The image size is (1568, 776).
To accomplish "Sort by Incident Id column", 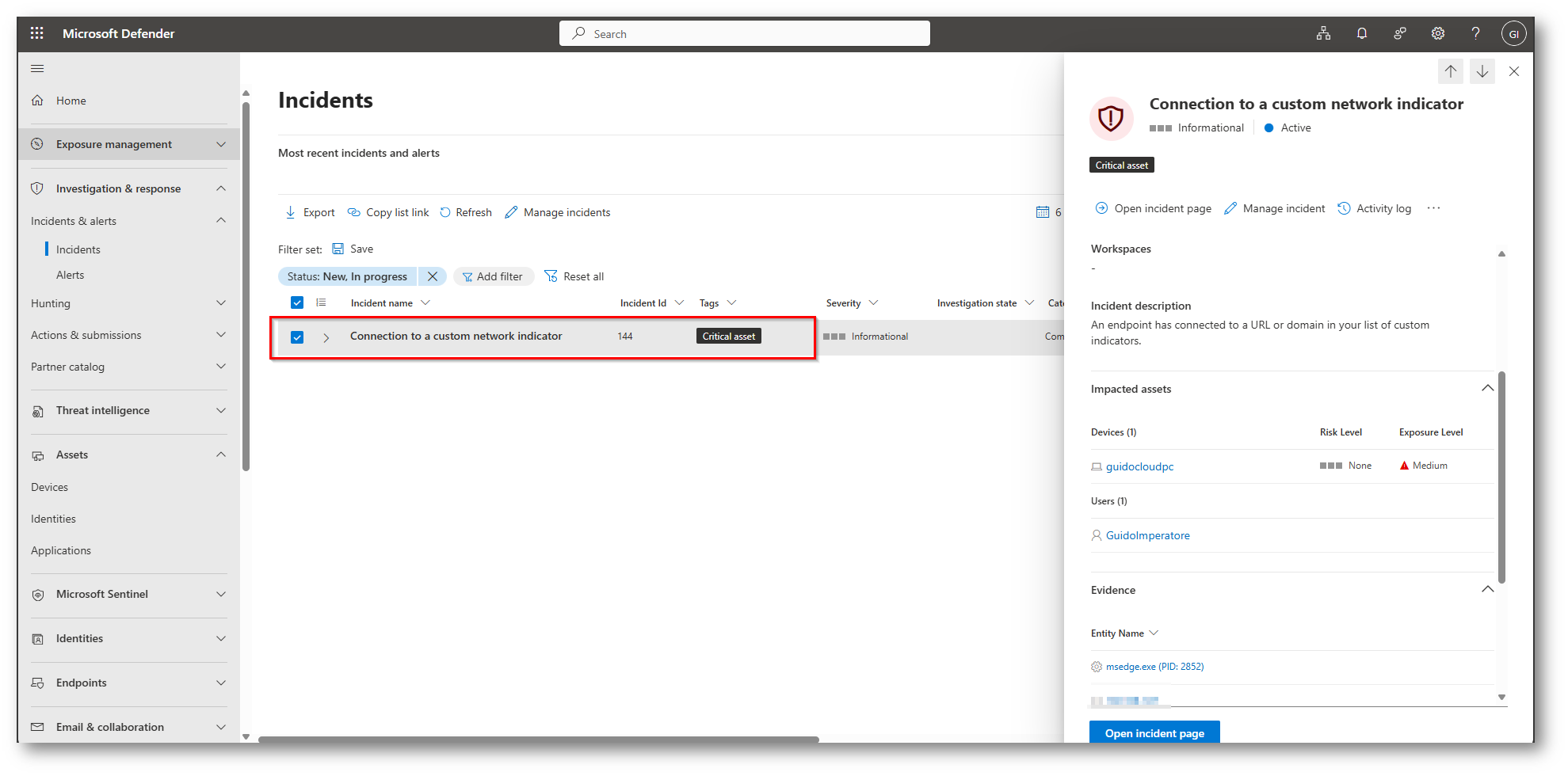I will (x=651, y=303).
